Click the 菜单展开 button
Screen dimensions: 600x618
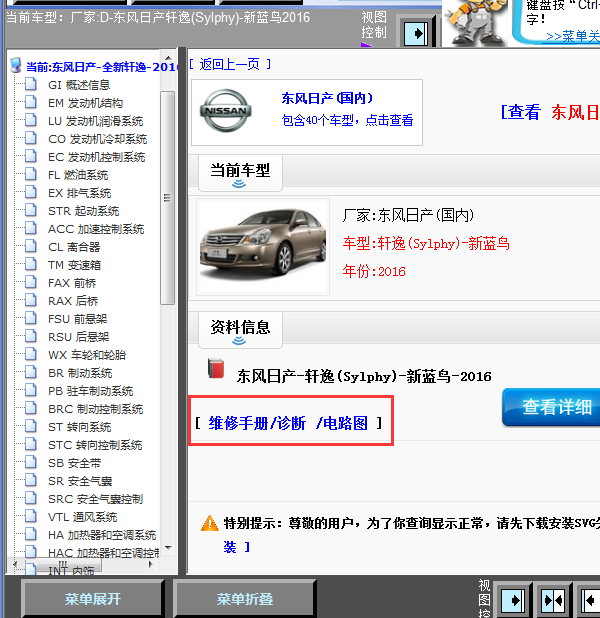coord(93,599)
